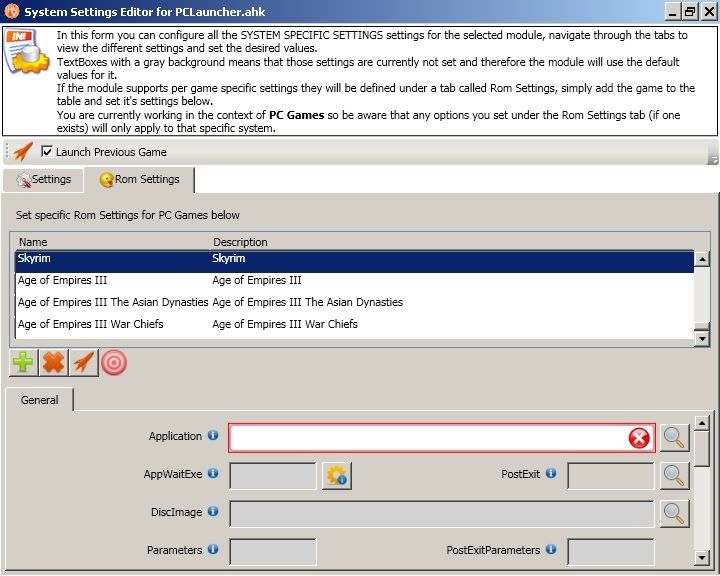Click the PostExit info icon
Viewport: 720px width, 576px height.
point(551,473)
